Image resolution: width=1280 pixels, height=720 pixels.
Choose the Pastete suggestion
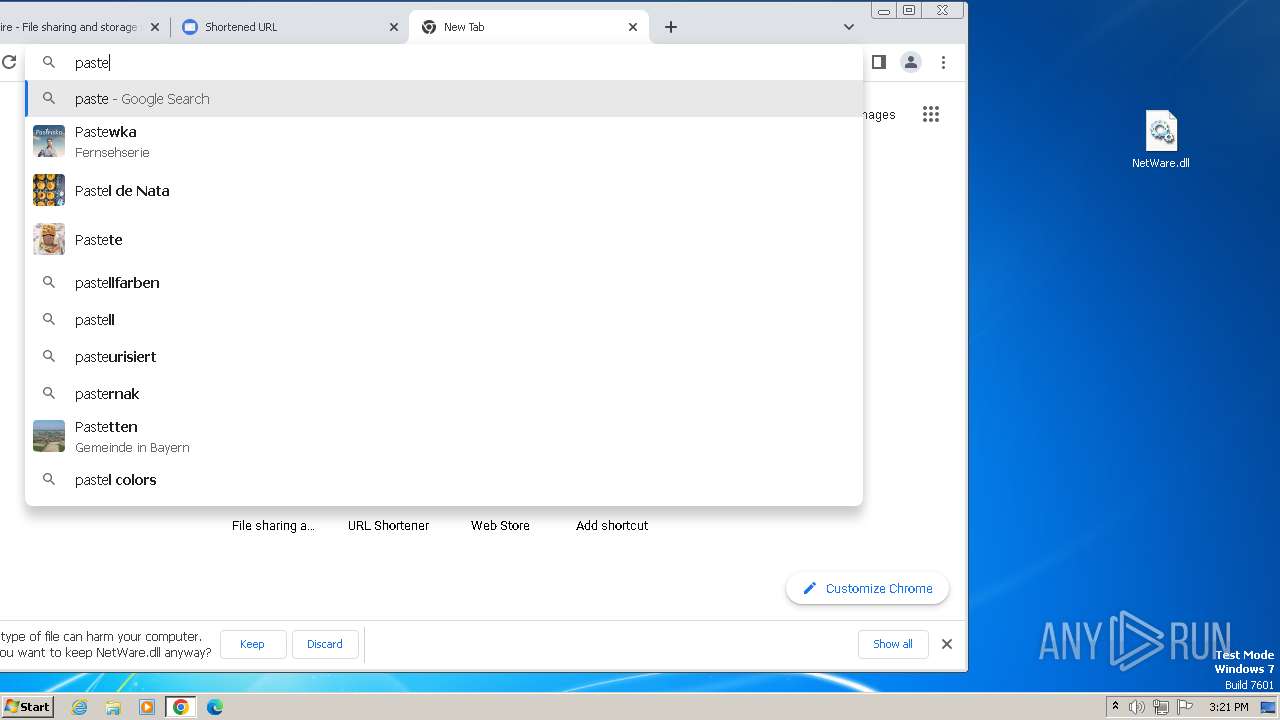[444, 239]
